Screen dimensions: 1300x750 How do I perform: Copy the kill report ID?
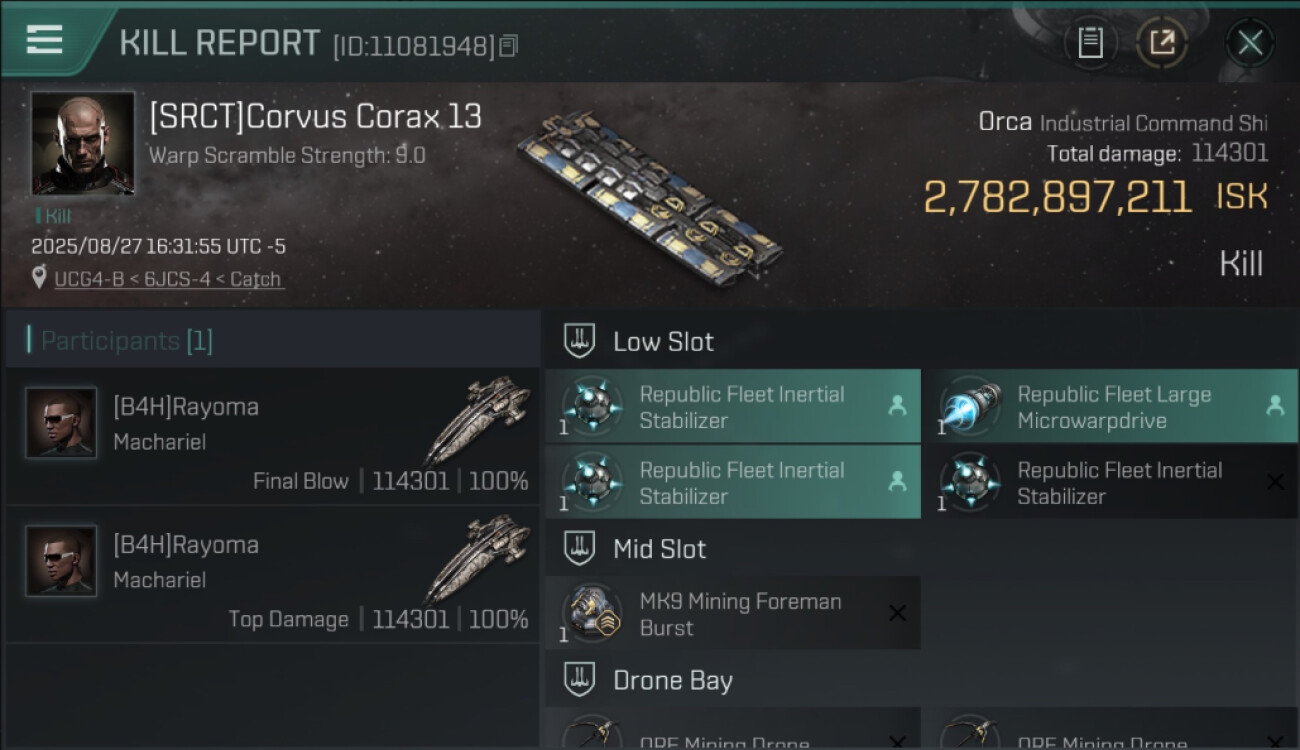pyautogui.click(x=509, y=46)
